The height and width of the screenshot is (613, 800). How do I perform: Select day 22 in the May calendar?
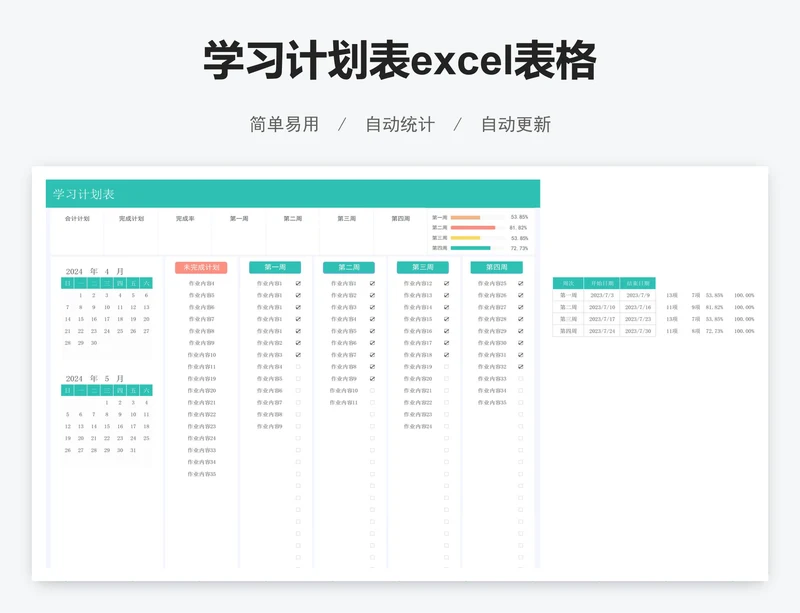tap(107, 438)
